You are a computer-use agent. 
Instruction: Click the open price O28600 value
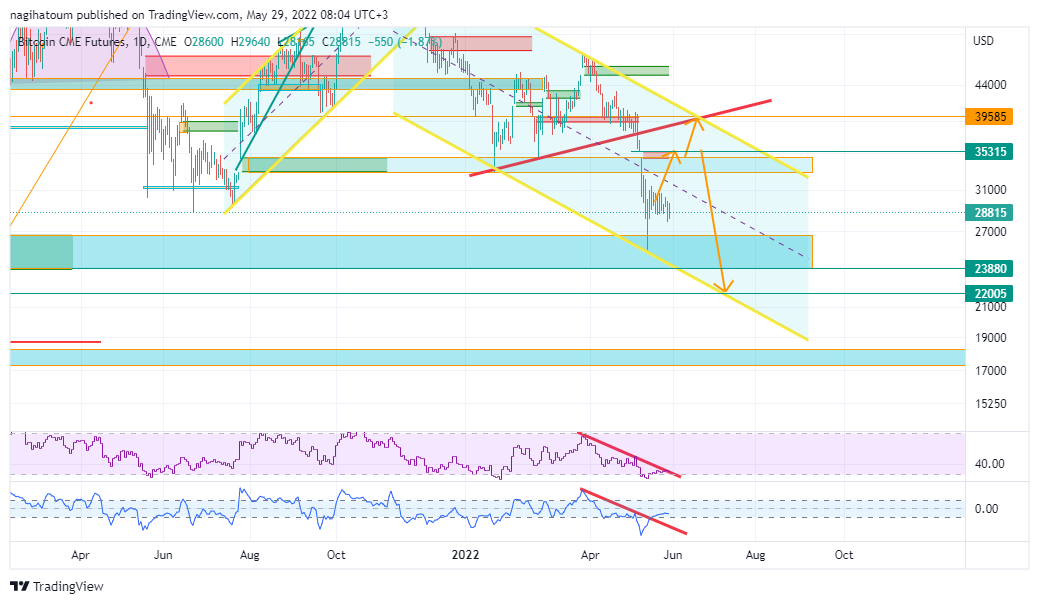(203, 42)
